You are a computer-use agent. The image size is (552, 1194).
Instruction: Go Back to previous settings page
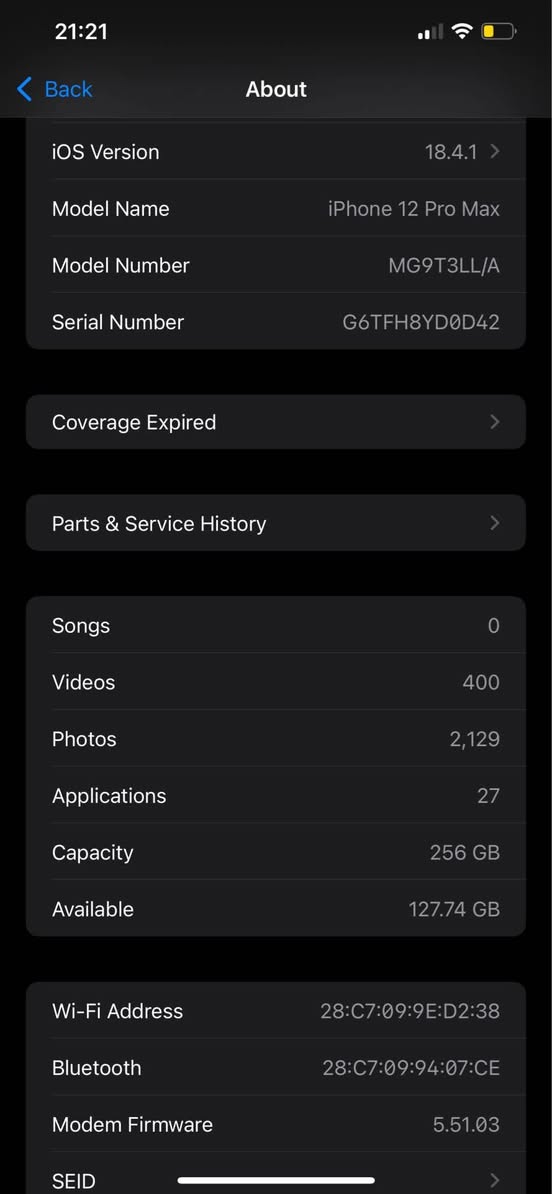click(55, 89)
